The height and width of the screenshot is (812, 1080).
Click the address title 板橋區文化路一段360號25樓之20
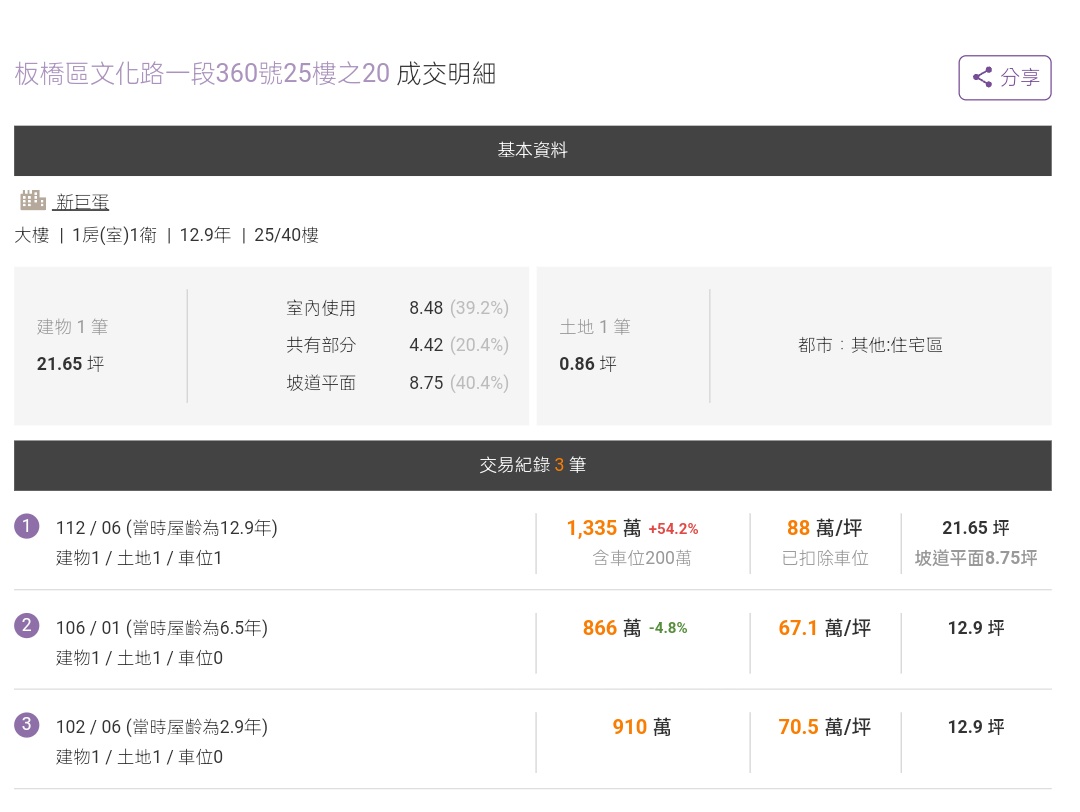(202, 74)
